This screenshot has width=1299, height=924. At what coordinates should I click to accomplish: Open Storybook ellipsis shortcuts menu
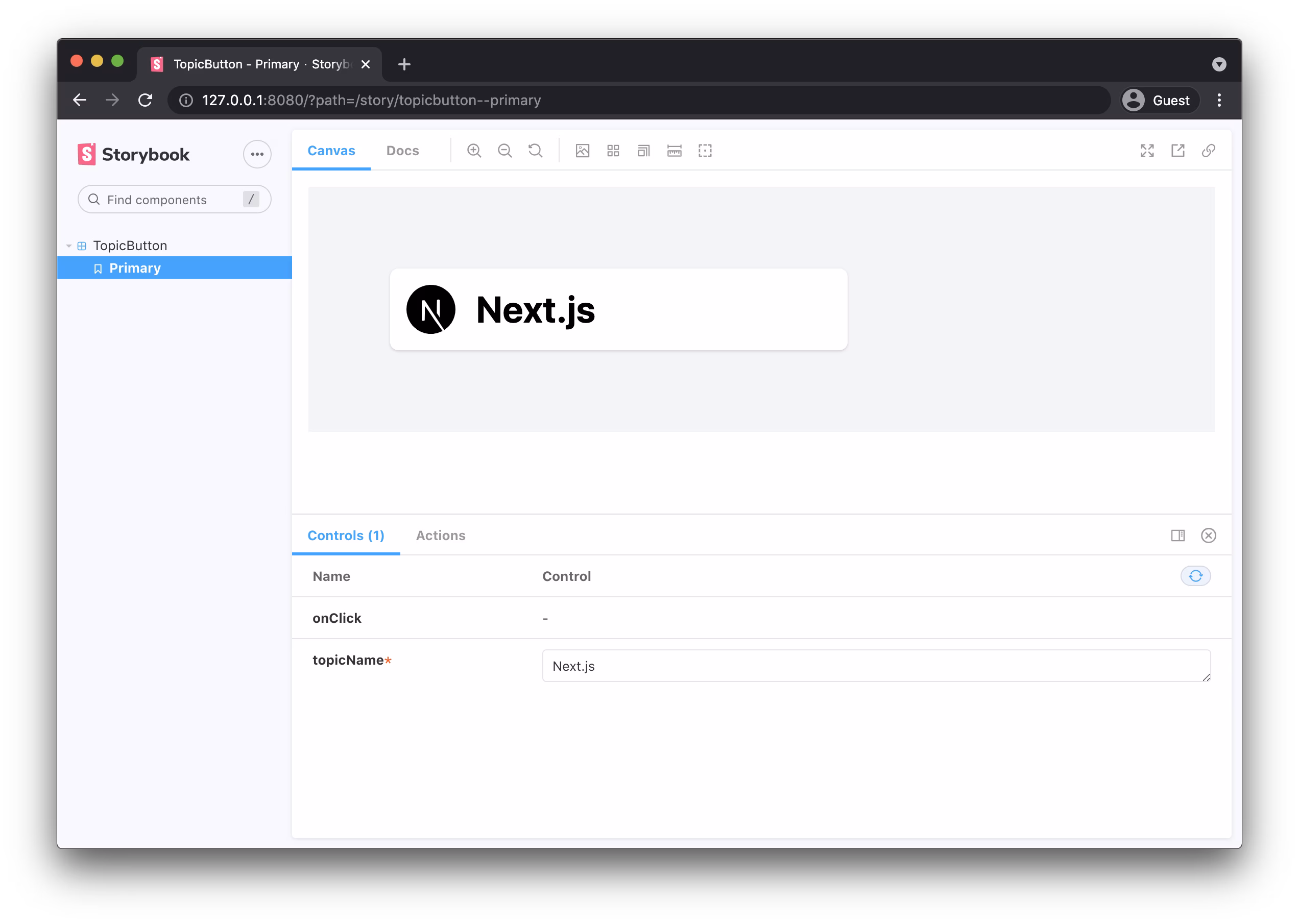tap(257, 154)
